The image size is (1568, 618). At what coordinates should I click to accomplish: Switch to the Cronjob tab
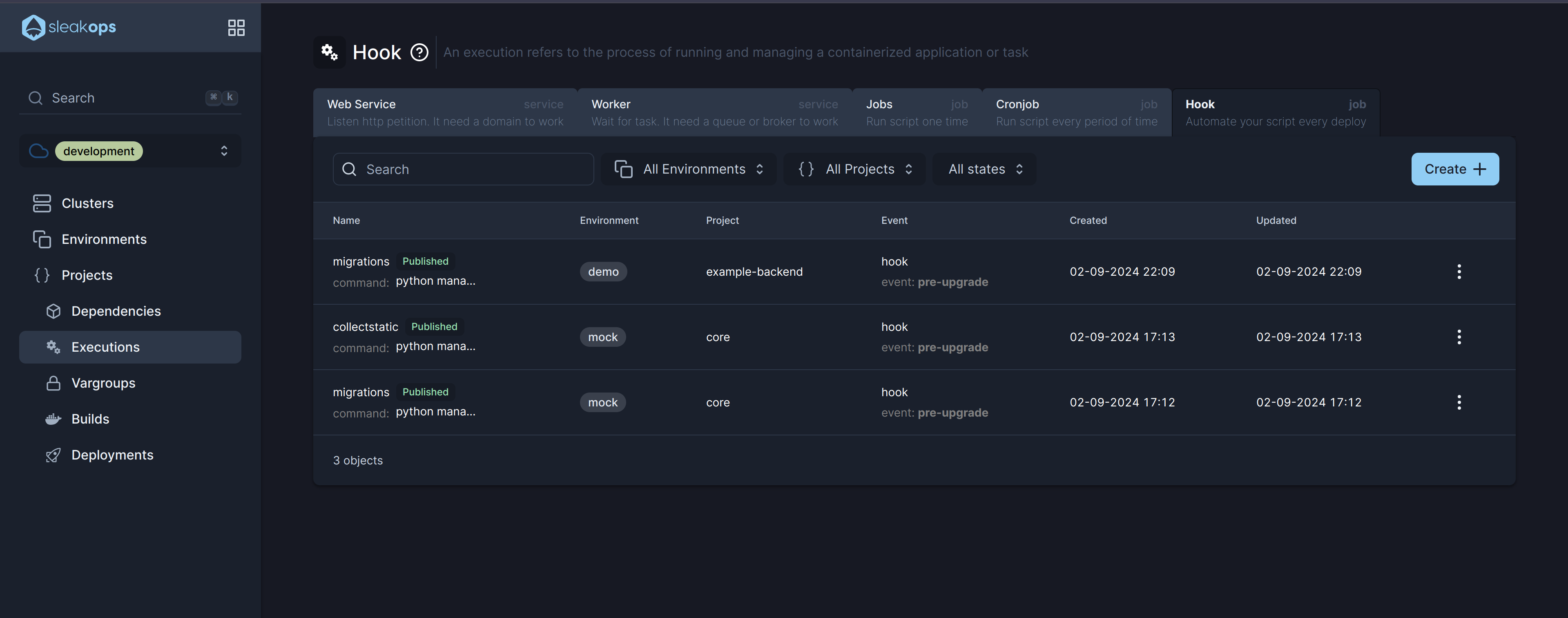click(x=1076, y=113)
